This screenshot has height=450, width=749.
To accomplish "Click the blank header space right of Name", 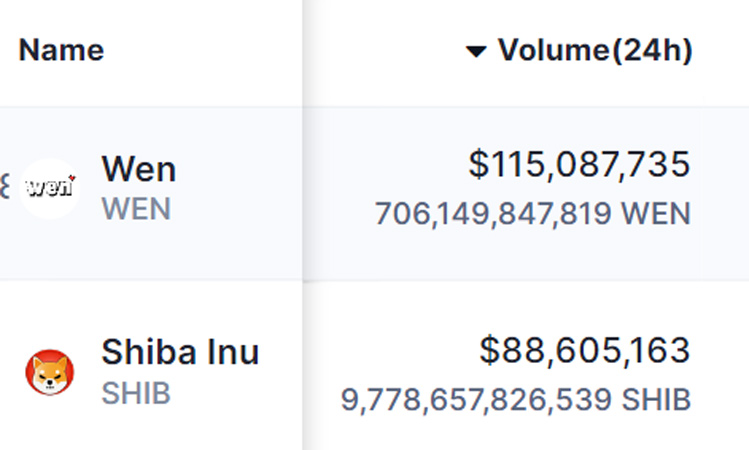I will 201,50.
